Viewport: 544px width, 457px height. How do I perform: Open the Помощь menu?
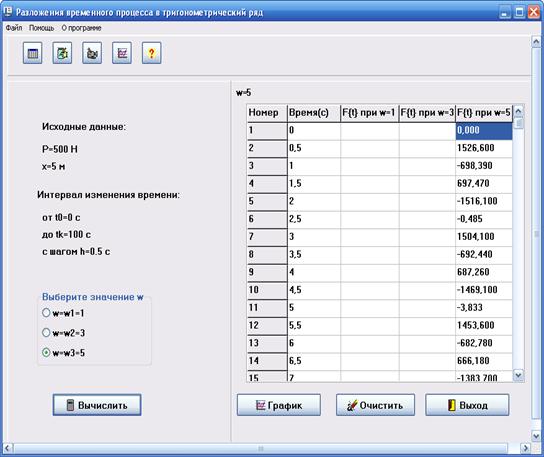pos(41,28)
